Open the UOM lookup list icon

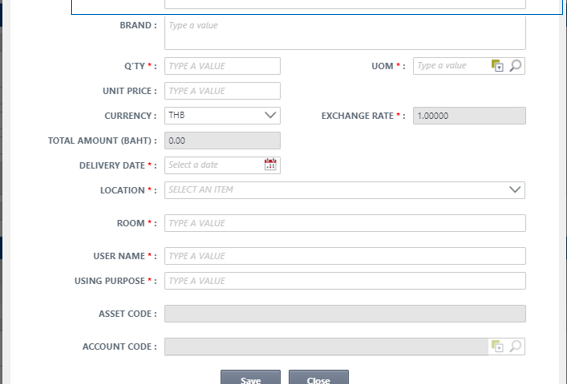[x=497, y=66]
